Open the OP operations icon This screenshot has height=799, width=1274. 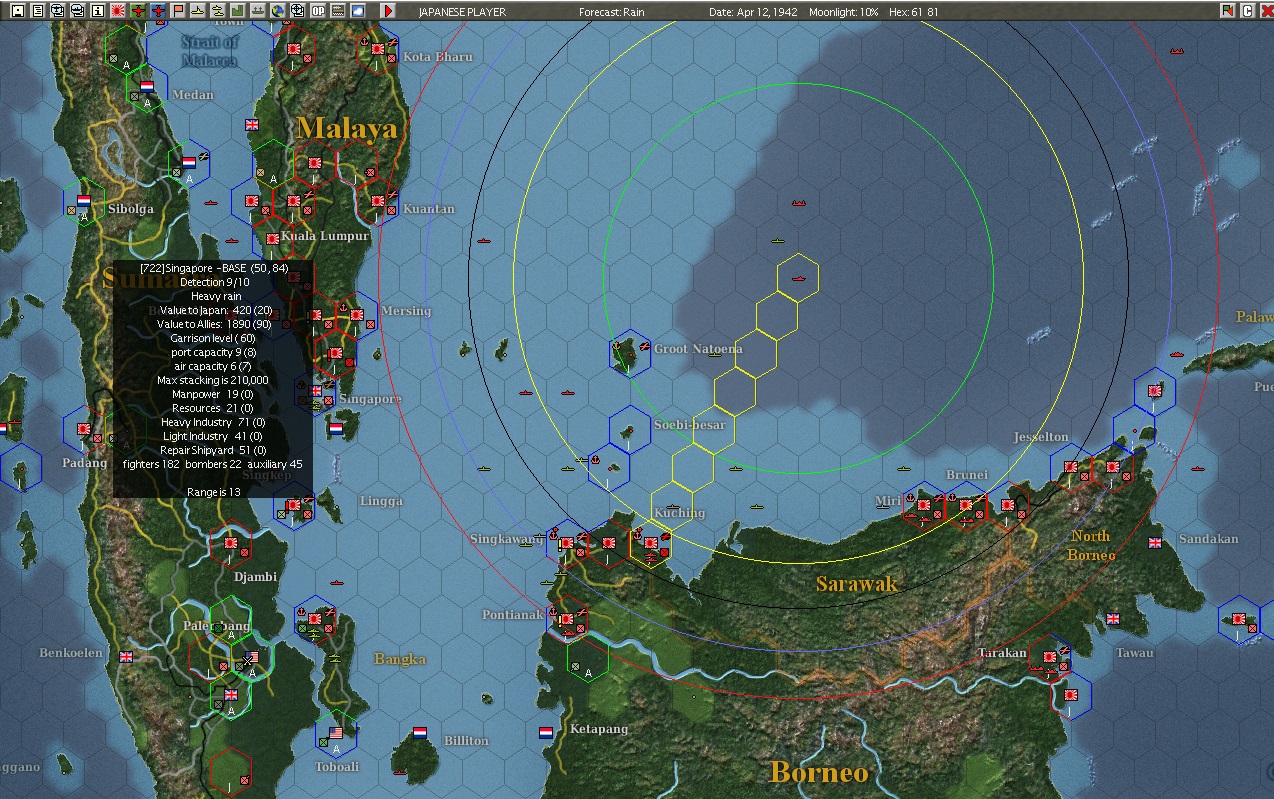317,11
